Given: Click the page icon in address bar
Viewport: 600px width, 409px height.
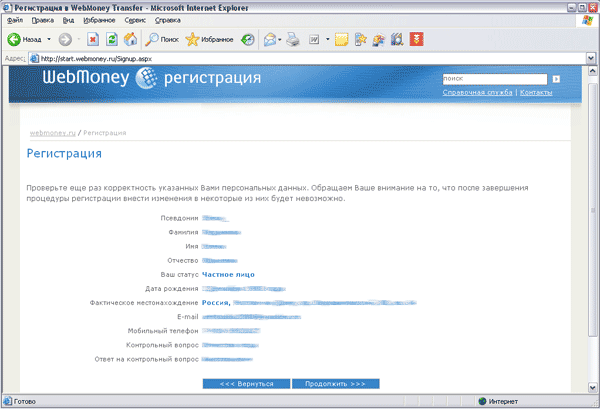Looking at the screenshot, I should tap(34, 59).
